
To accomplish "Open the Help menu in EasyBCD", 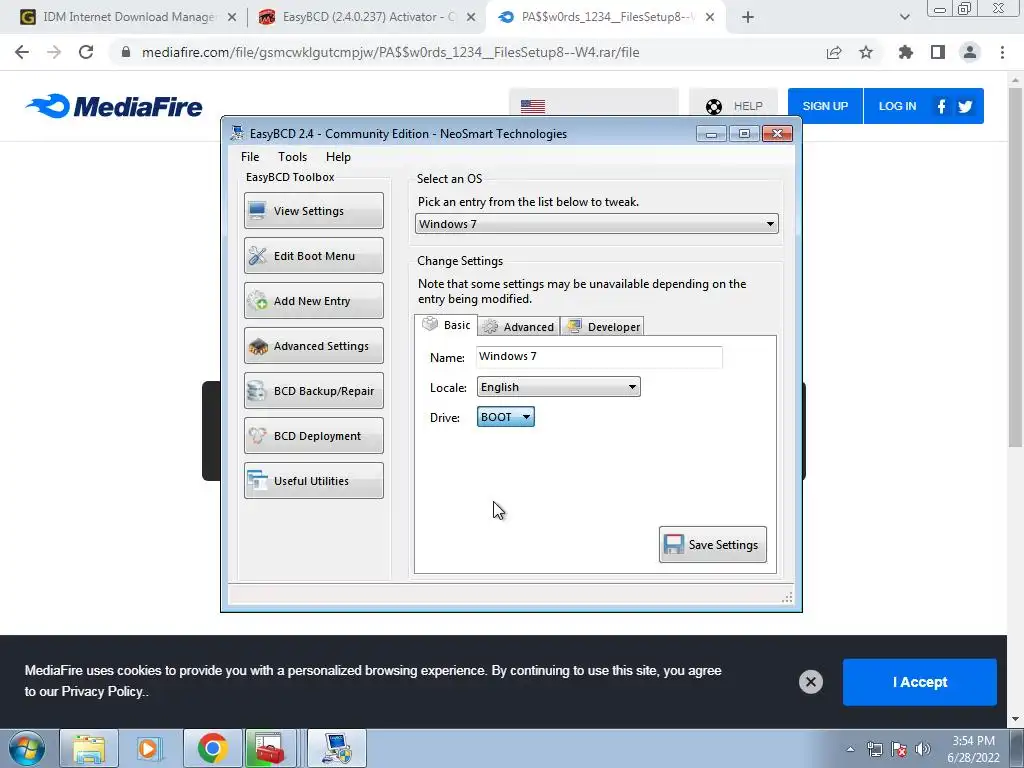I will point(338,157).
